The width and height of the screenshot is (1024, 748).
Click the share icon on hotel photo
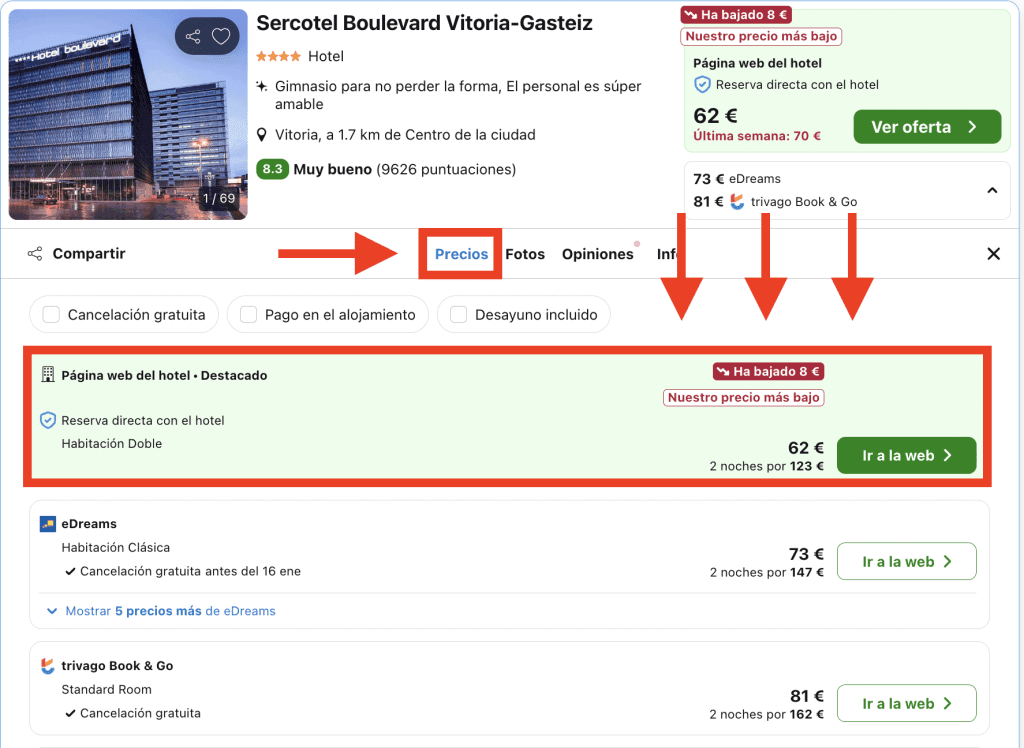193,37
